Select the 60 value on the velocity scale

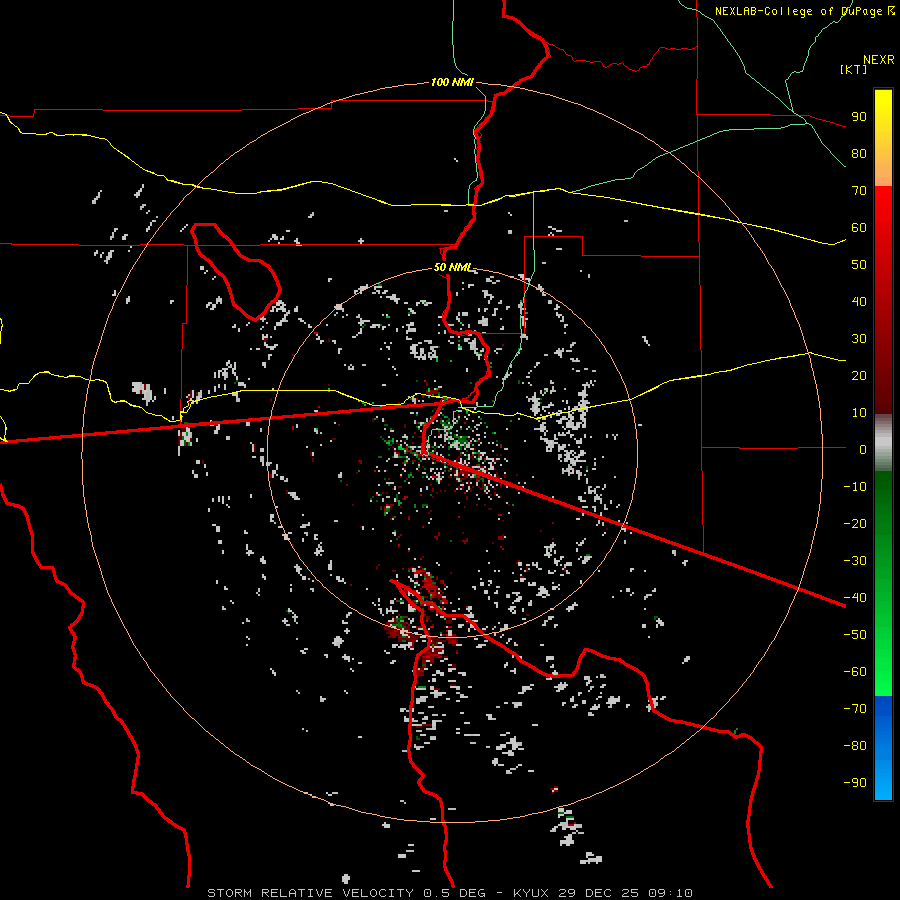pos(859,227)
